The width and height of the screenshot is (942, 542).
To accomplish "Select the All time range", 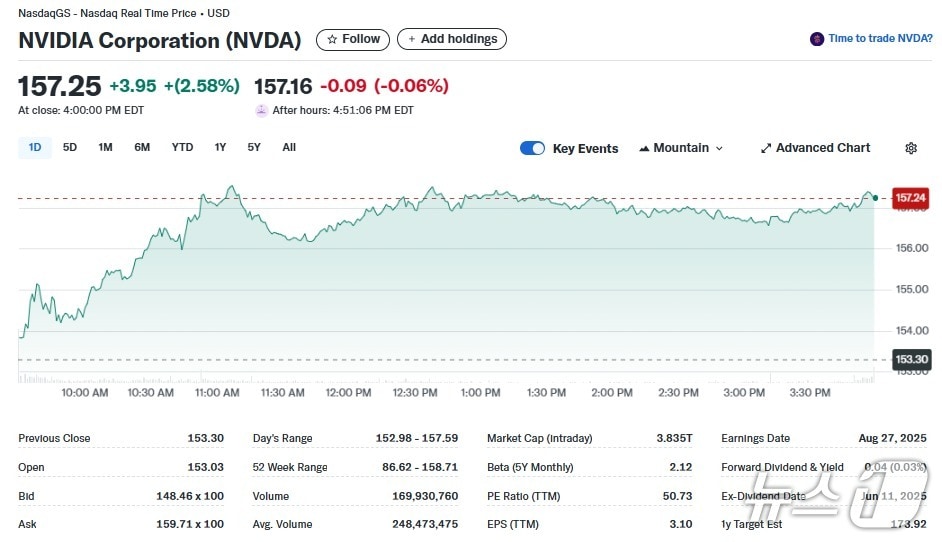I will point(289,148).
